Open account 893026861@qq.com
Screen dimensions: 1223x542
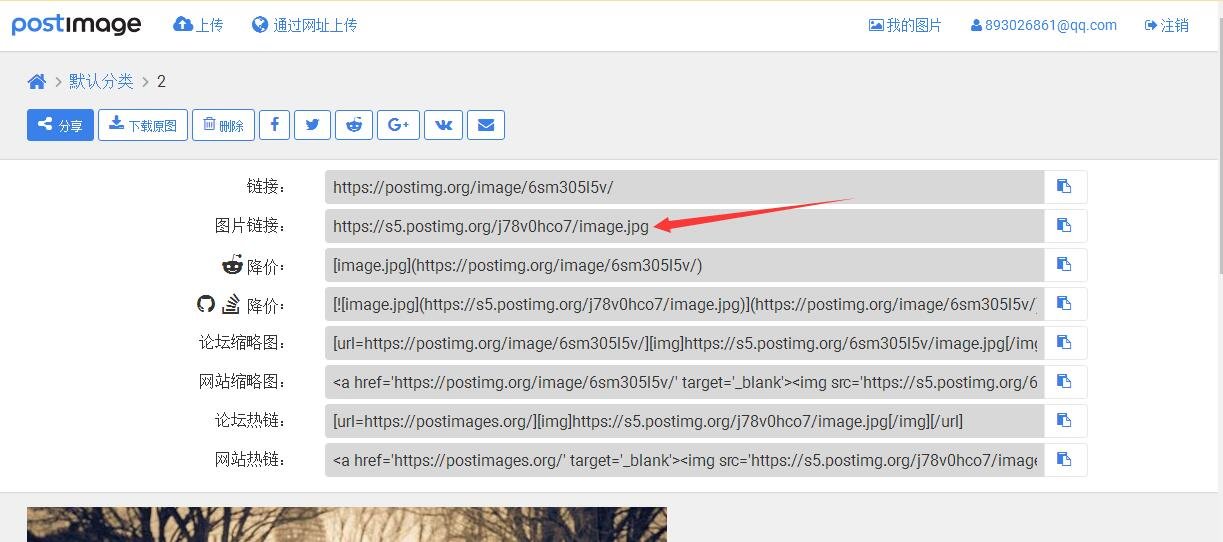(x=1043, y=25)
